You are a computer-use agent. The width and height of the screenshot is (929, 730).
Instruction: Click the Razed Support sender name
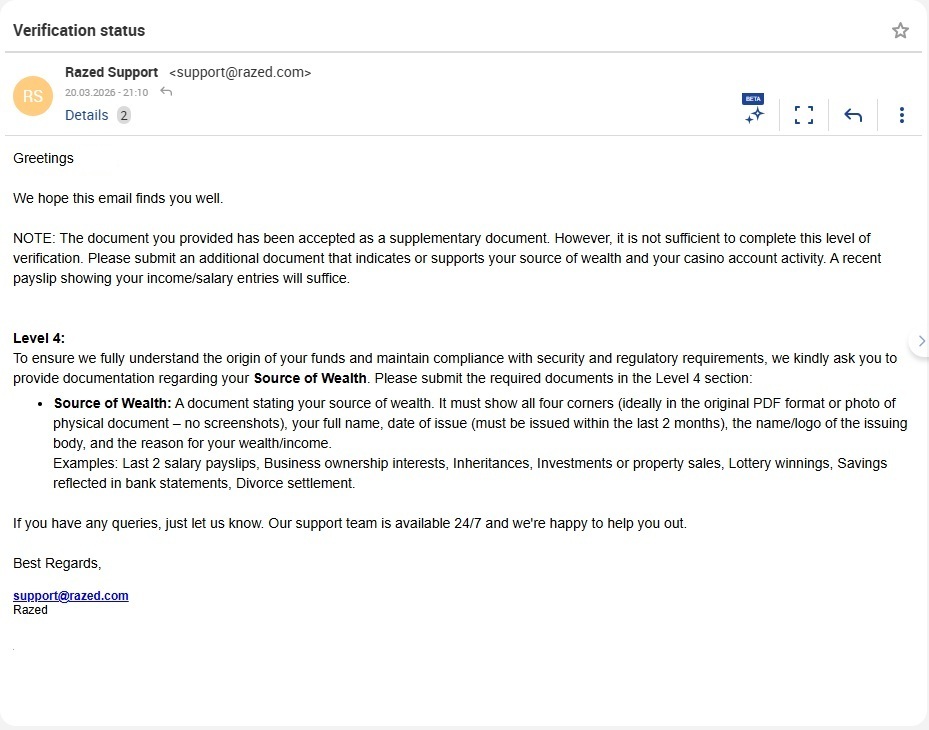[x=111, y=72]
